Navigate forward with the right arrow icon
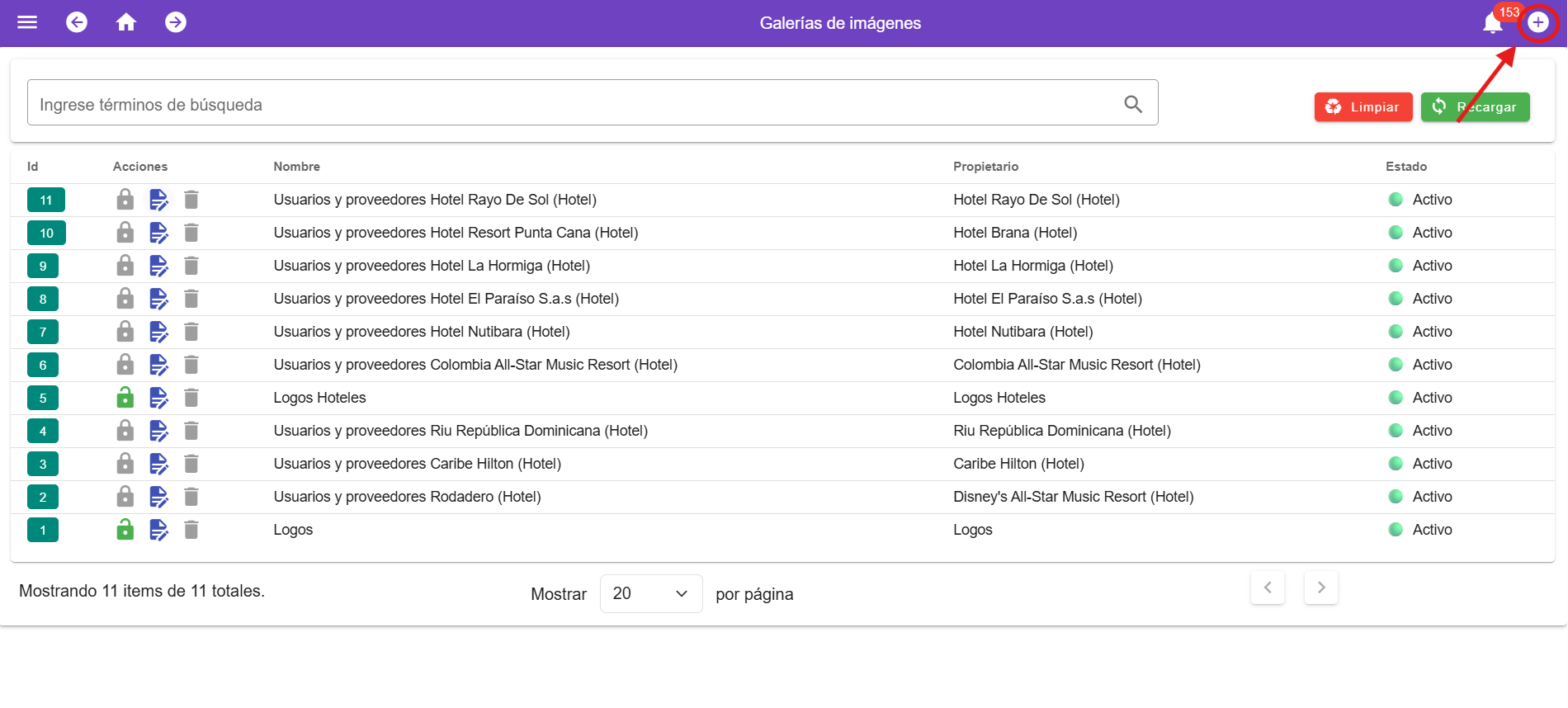1568x708 pixels. tap(176, 22)
